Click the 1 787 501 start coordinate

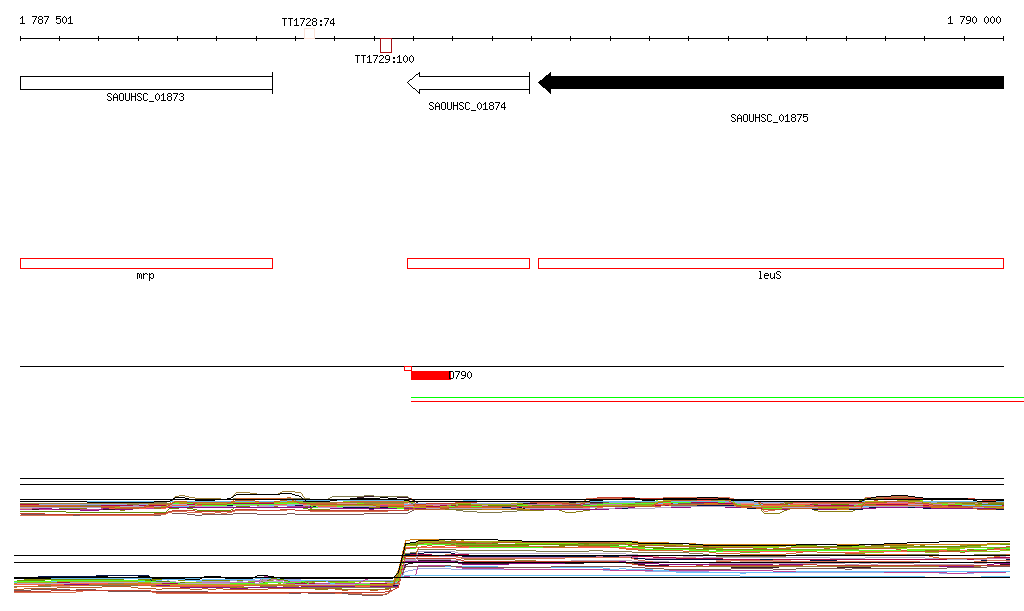[x=46, y=20]
